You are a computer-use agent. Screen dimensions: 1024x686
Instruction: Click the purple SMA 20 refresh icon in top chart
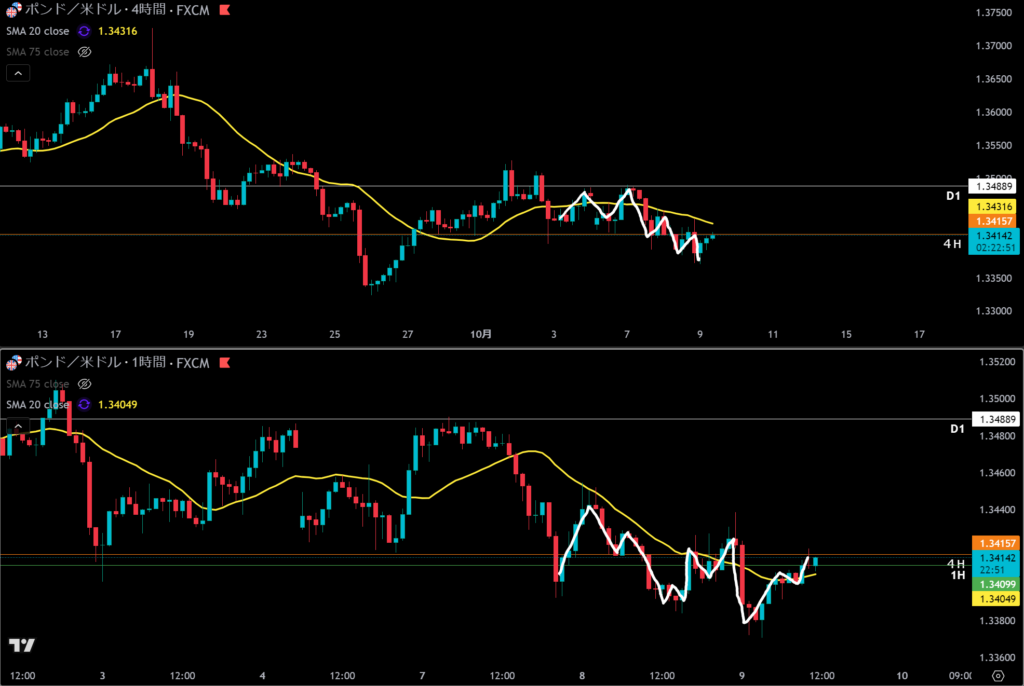(85, 31)
